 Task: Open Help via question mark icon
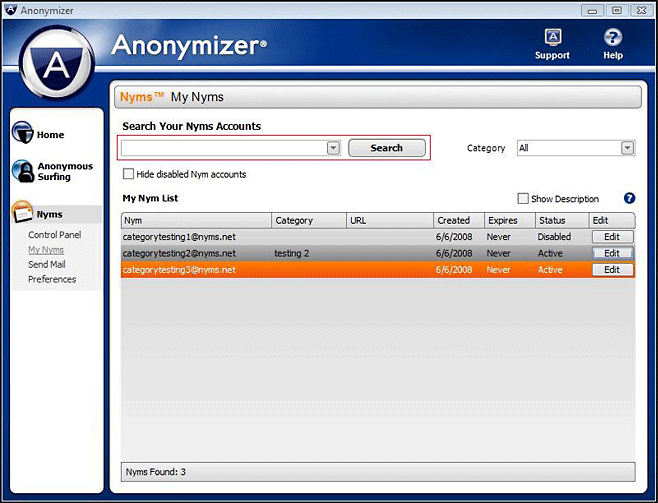tap(613, 38)
